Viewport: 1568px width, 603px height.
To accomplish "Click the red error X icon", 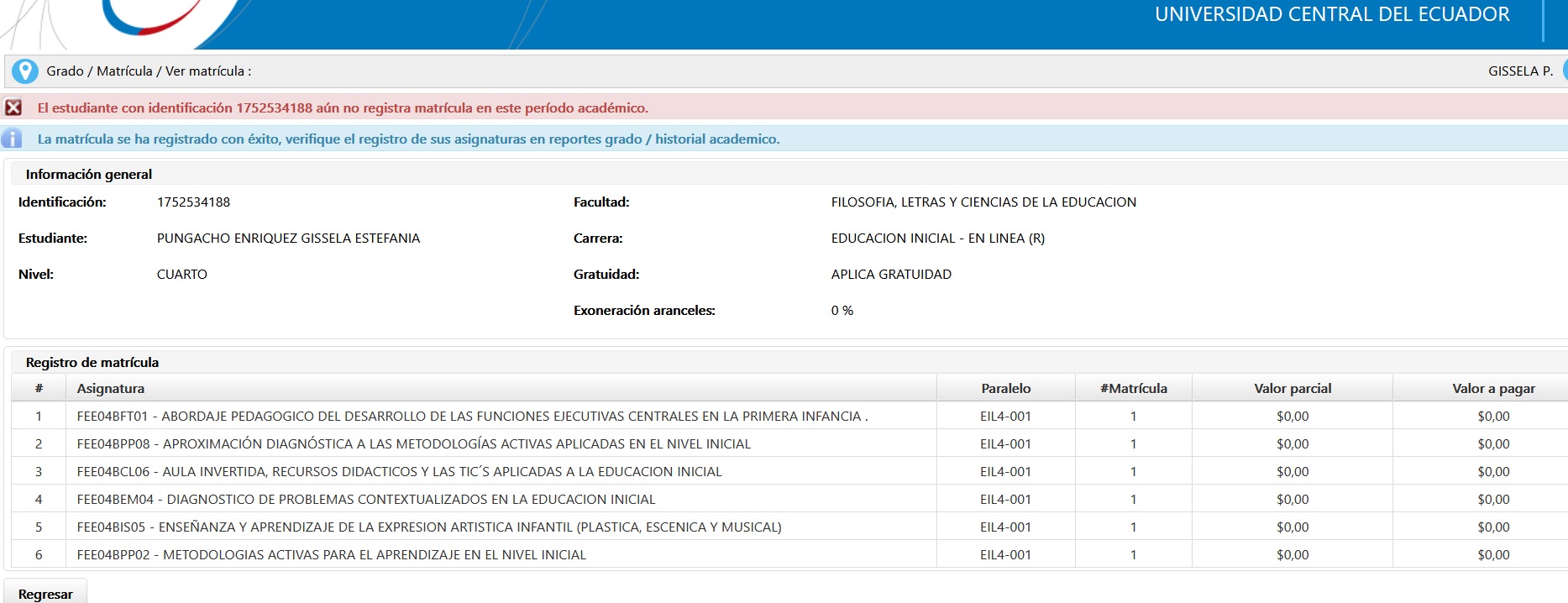I will tap(13, 107).
